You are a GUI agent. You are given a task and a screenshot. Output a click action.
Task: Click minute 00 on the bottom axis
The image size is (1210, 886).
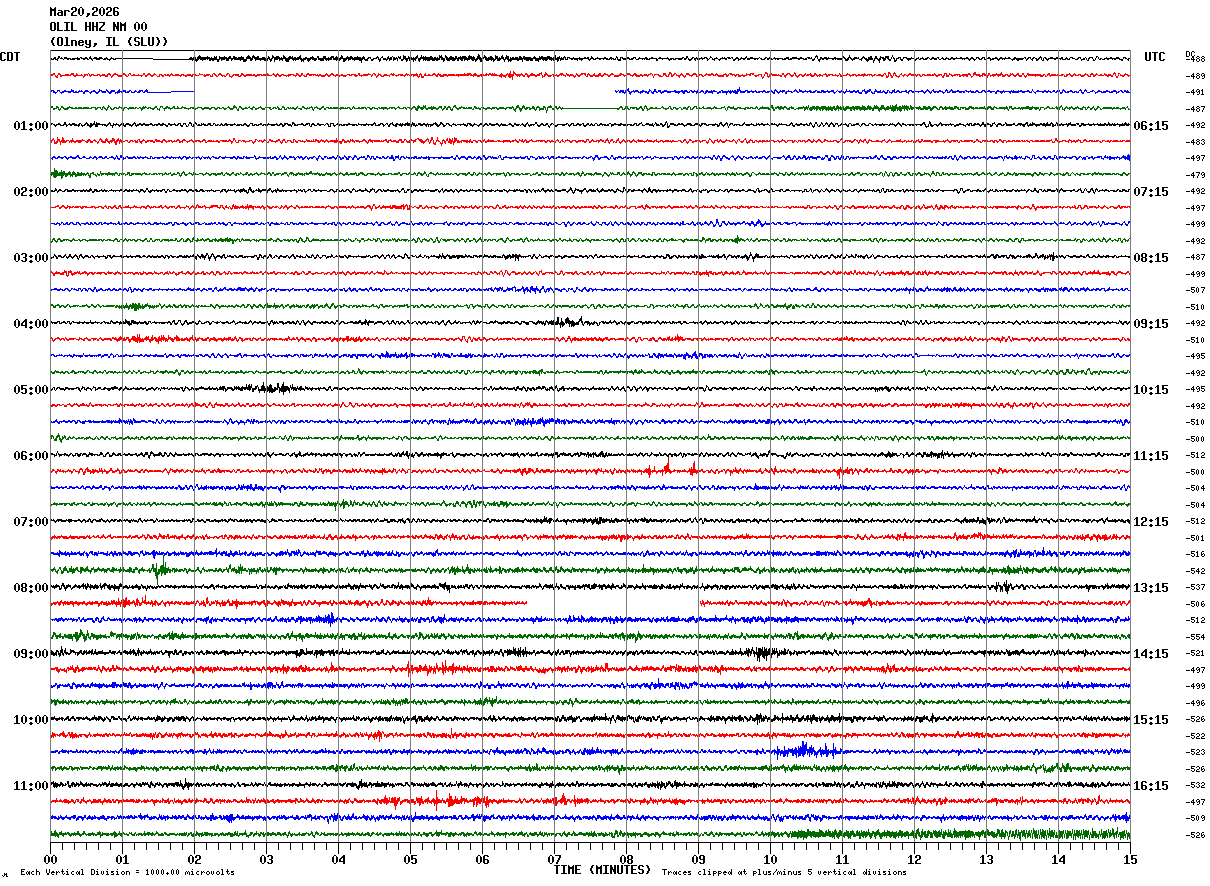coord(50,859)
